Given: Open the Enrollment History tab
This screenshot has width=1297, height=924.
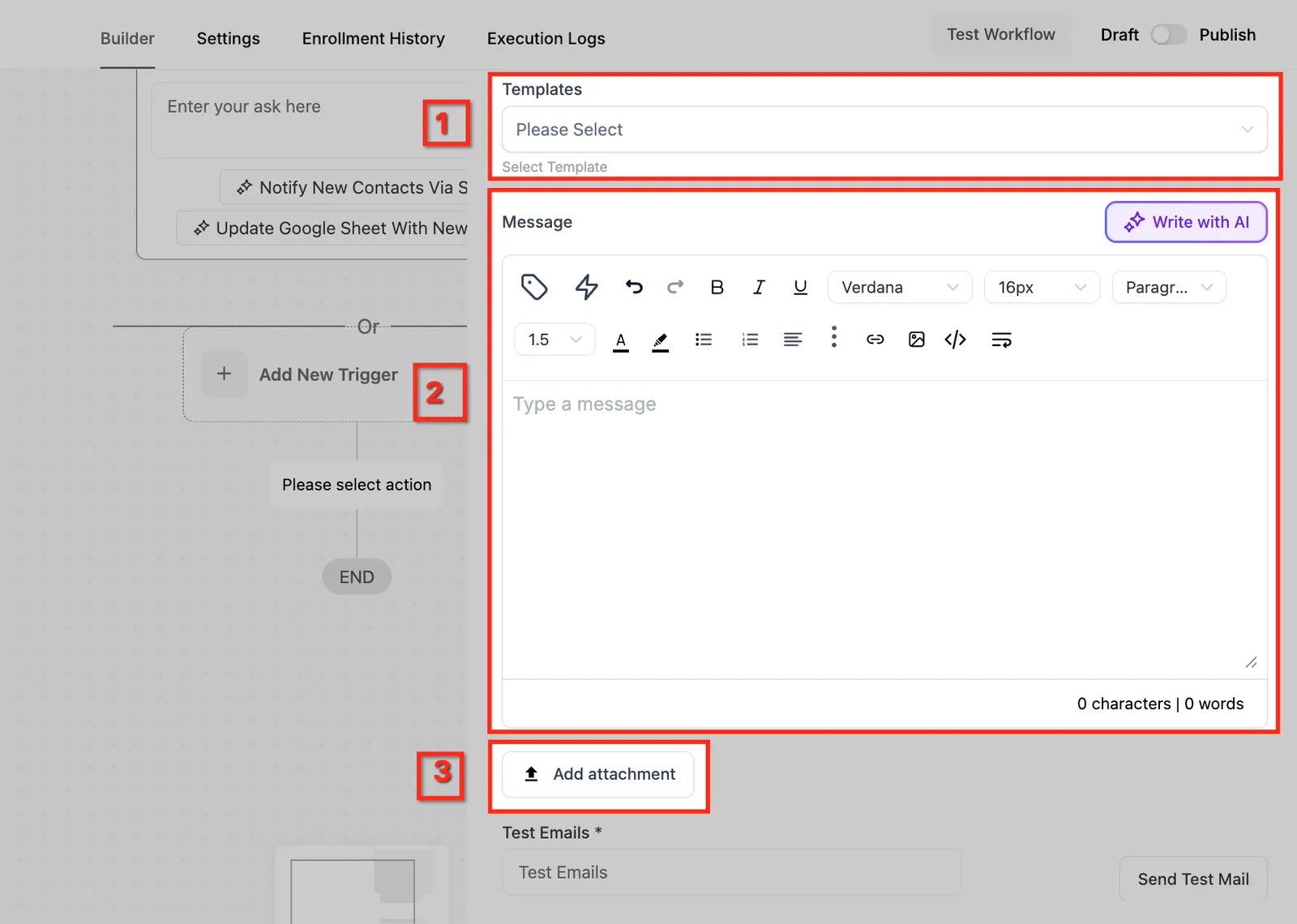Looking at the screenshot, I should coord(374,38).
